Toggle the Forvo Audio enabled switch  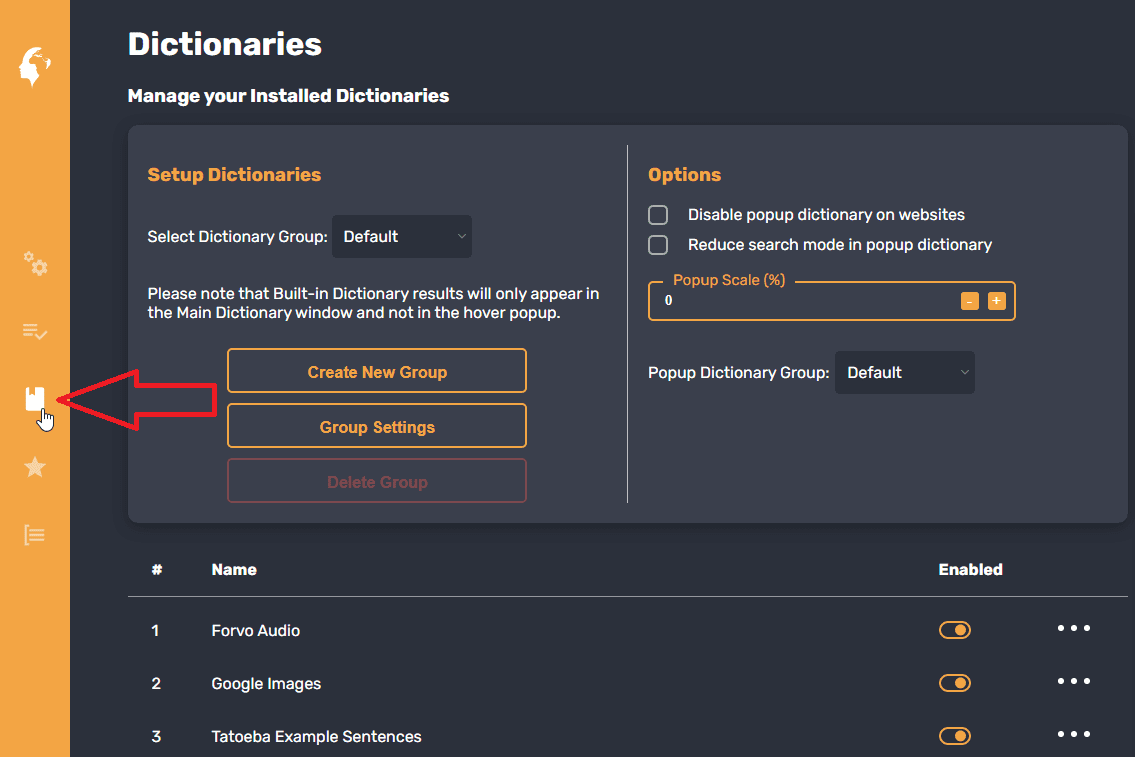click(955, 630)
